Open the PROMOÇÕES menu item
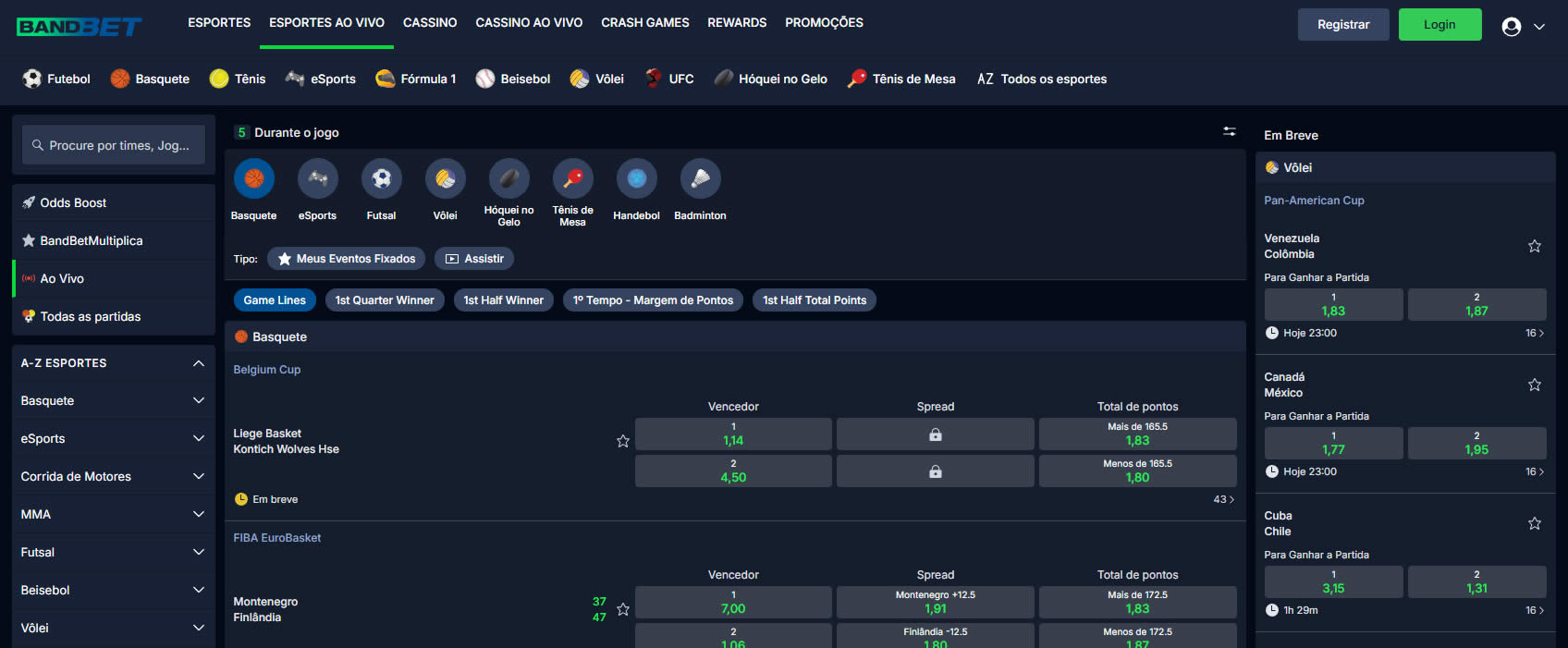Image resolution: width=1568 pixels, height=648 pixels. click(x=824, y=22)
